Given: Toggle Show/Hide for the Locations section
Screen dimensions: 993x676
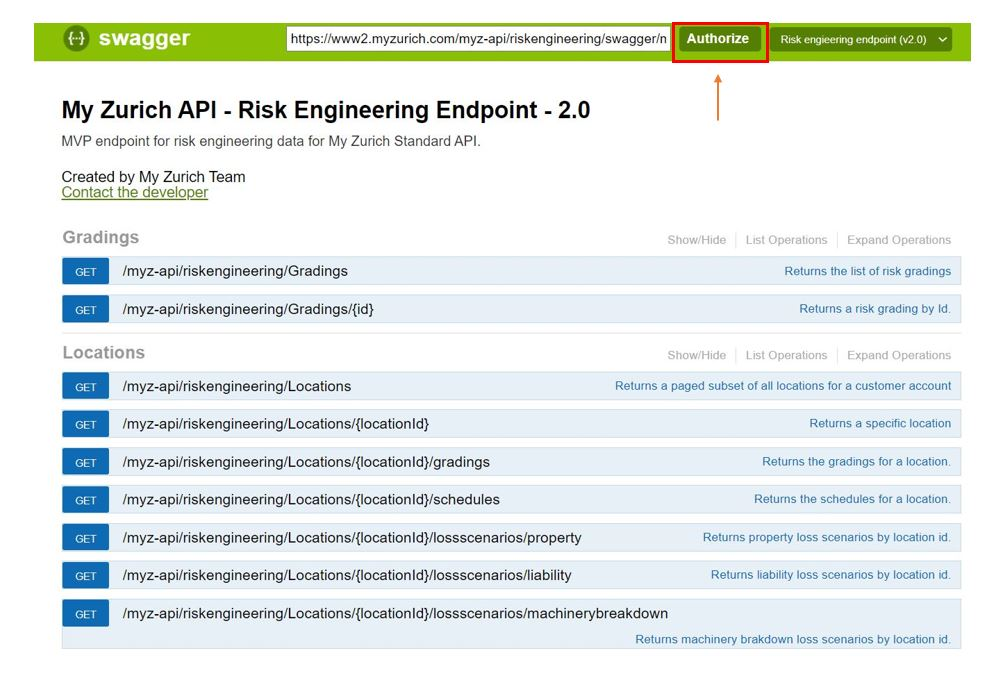Looking at the screenshot, I should (x=696, y=355).
